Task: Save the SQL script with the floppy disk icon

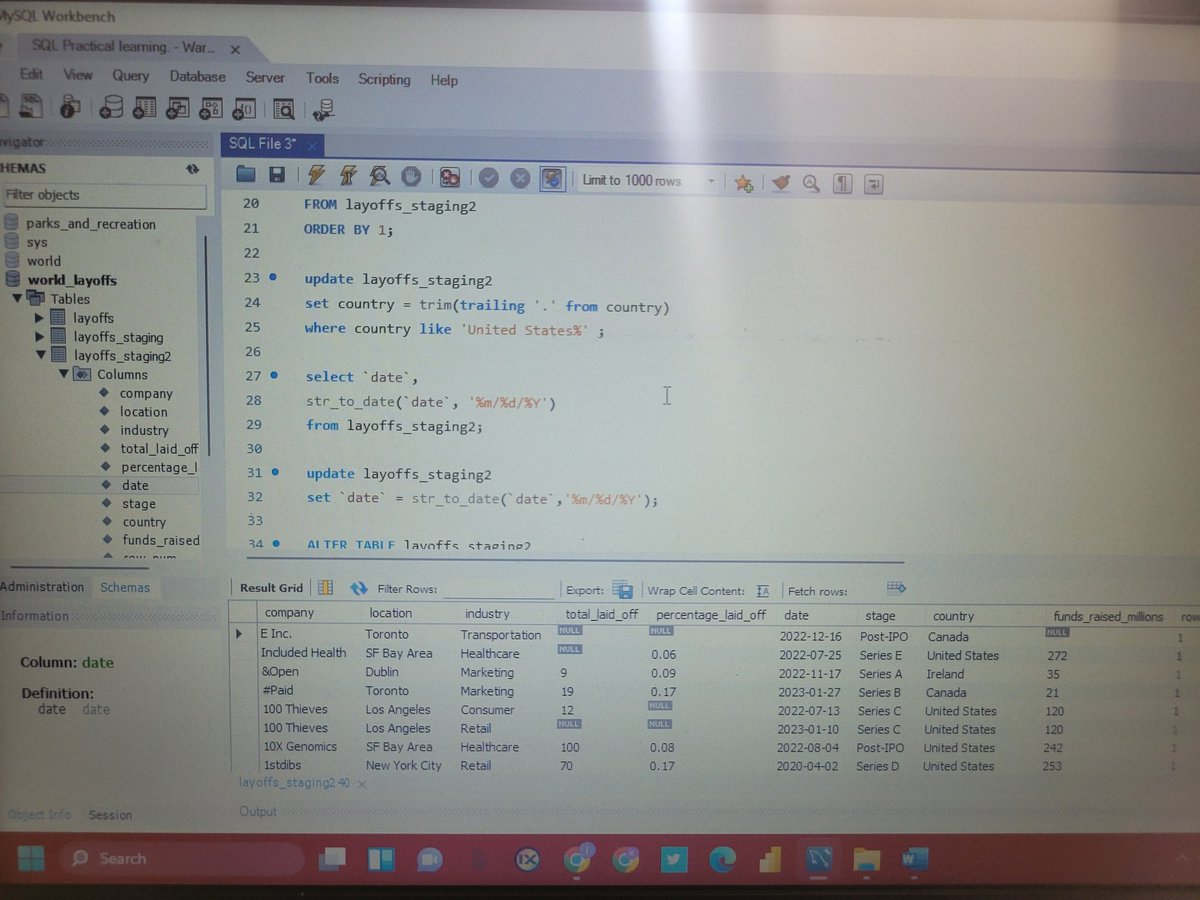Action: [277, 176]
